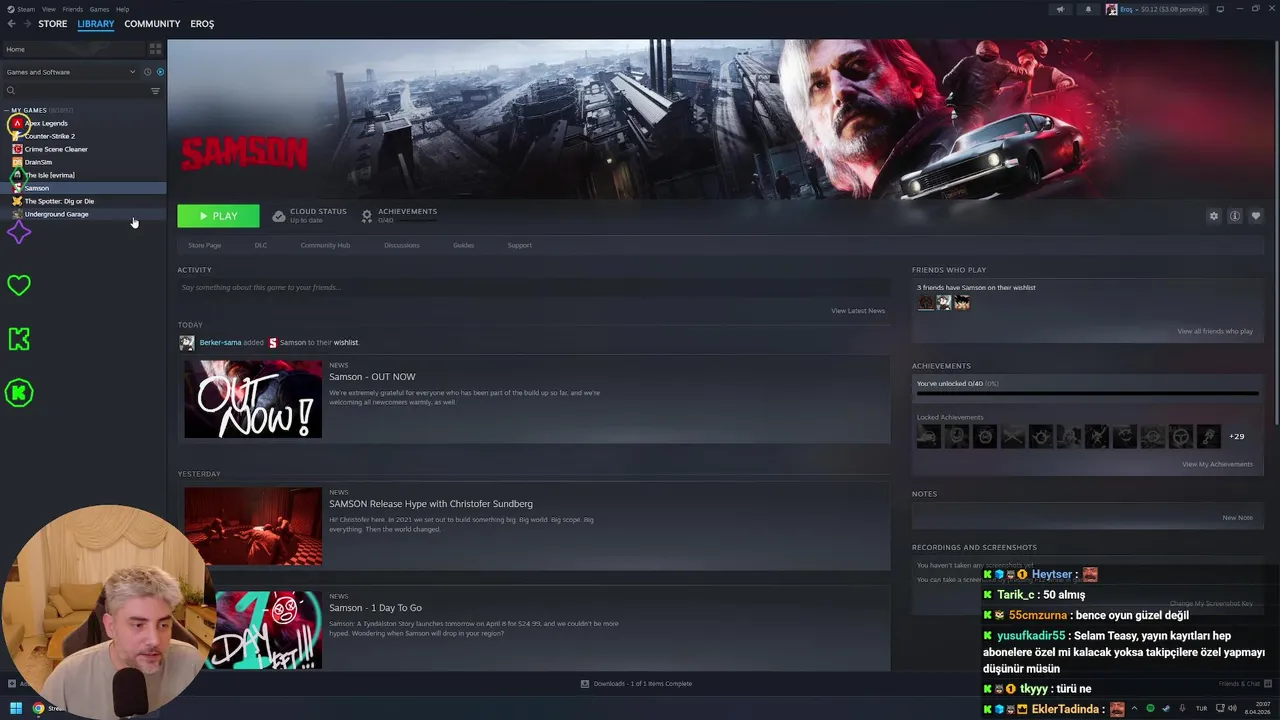Click the library search field
Screen dimensions: 1280x720
[75, 91]
